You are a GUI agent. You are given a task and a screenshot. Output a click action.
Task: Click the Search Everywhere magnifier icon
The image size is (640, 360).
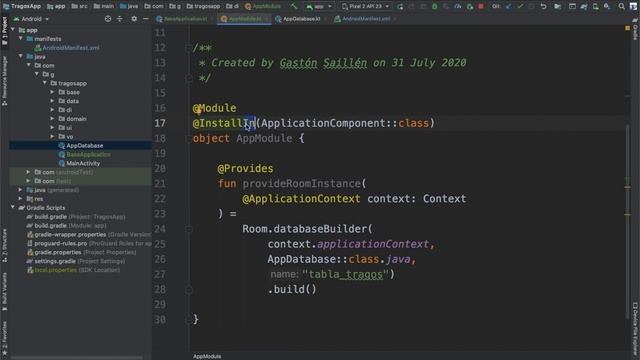pyautogui.click(x=621, y=7)
